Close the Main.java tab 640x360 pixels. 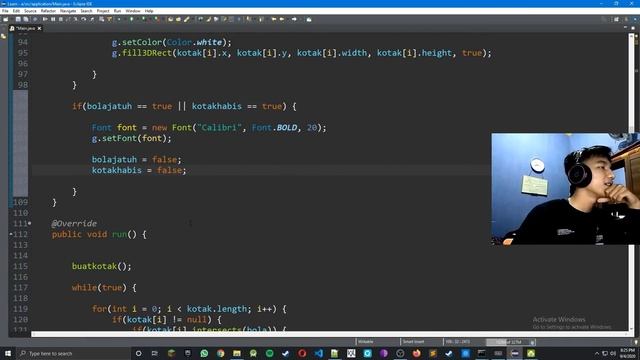pos(39,28)
